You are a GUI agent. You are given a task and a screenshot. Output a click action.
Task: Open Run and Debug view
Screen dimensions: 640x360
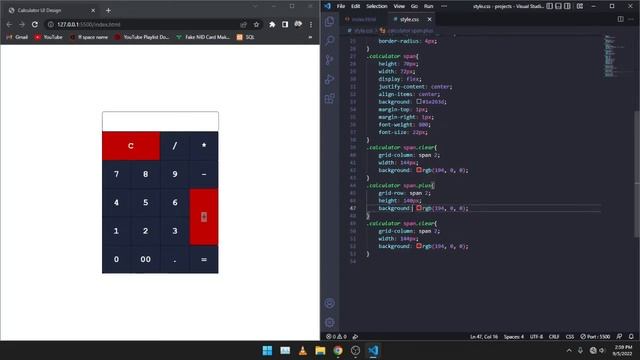330,79
